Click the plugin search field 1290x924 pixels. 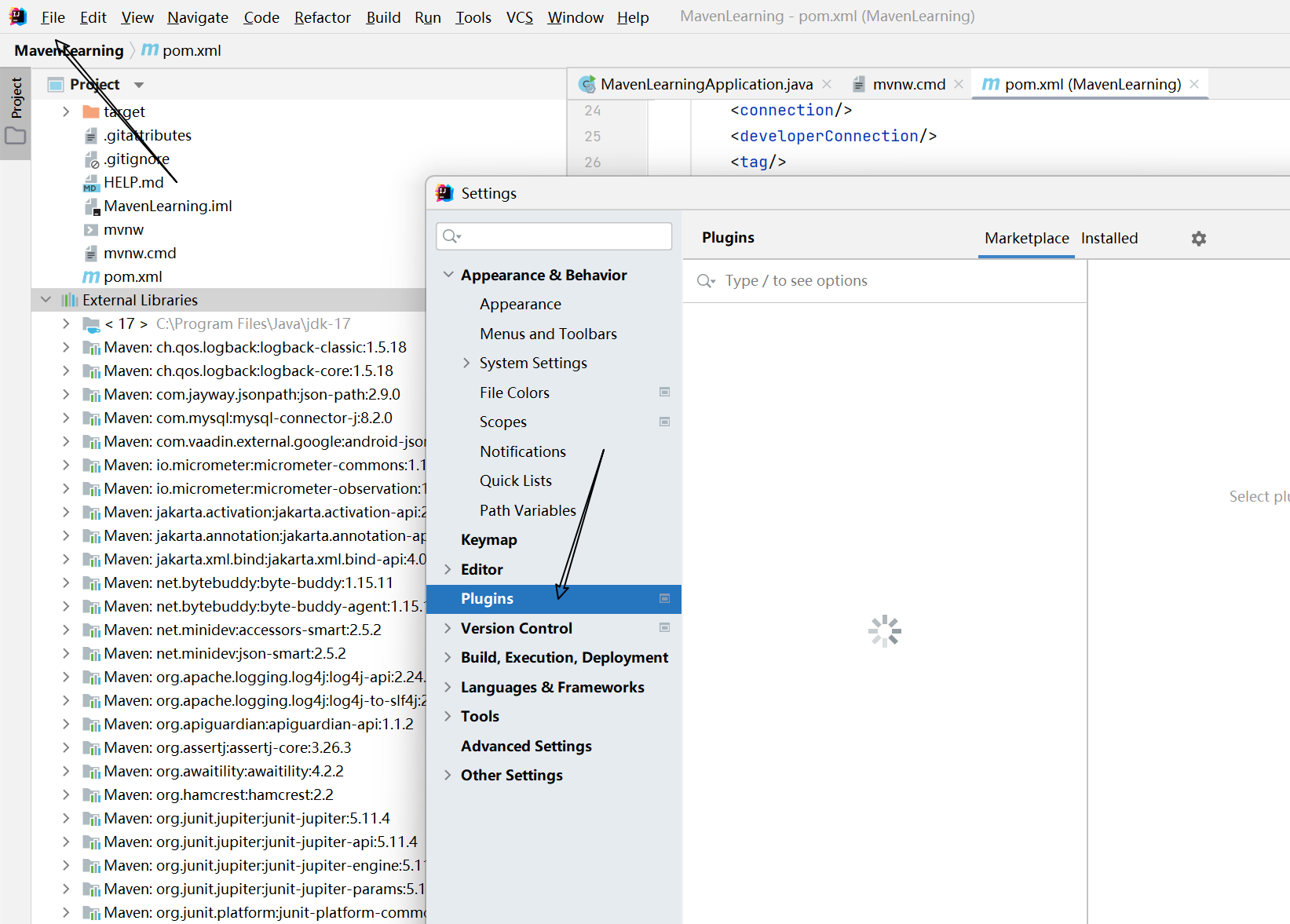(x=885, y=281)
